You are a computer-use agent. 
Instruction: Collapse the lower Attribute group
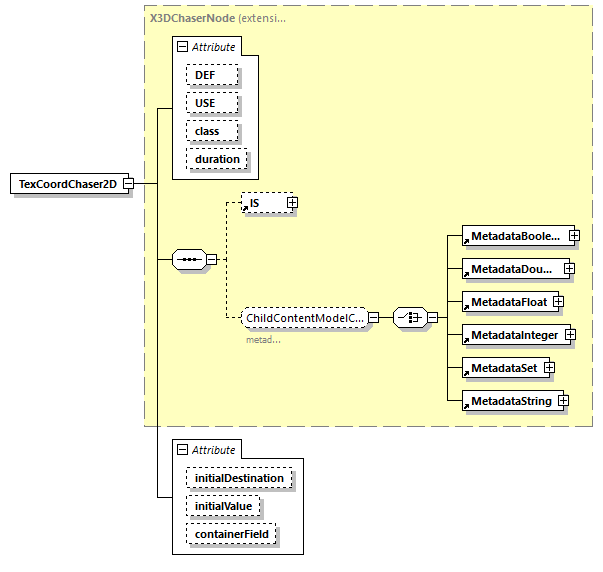[x=181, y=450]
